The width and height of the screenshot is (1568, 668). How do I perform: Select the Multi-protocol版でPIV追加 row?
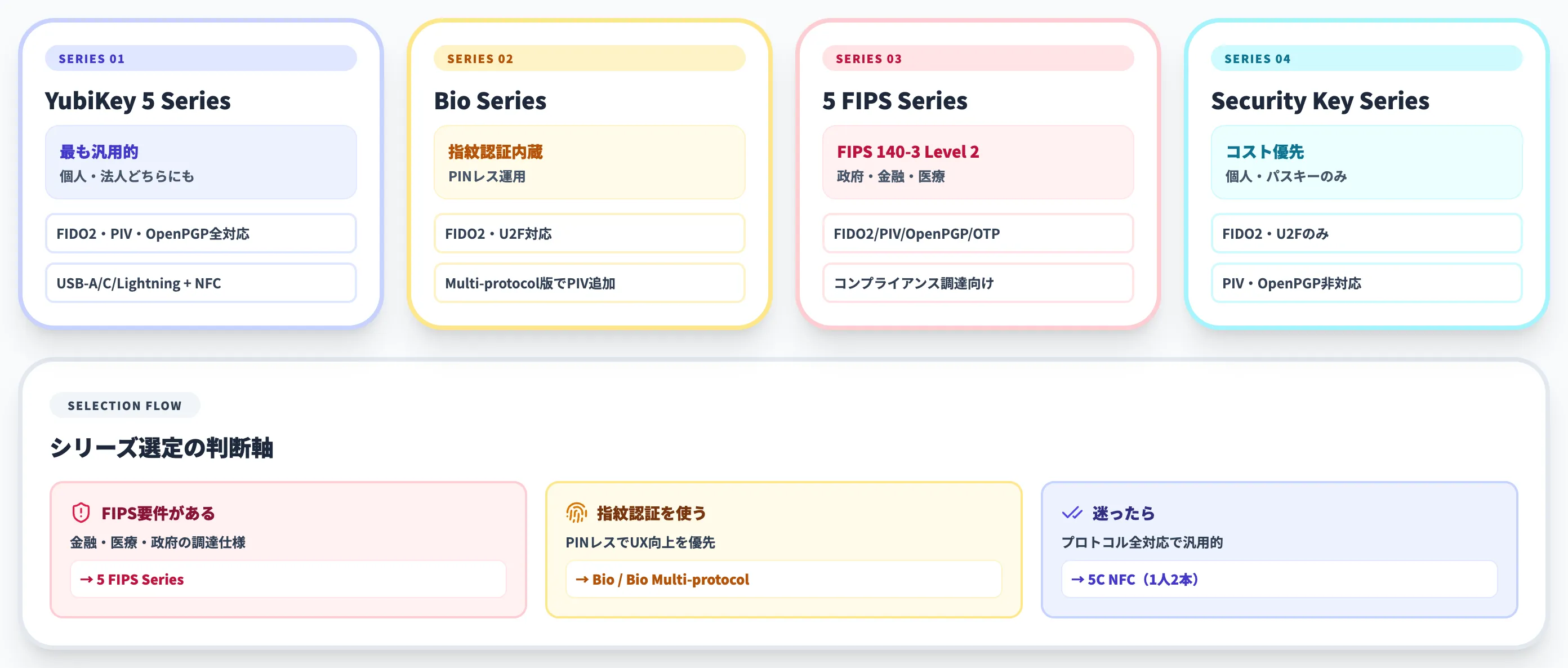[589, 283]
